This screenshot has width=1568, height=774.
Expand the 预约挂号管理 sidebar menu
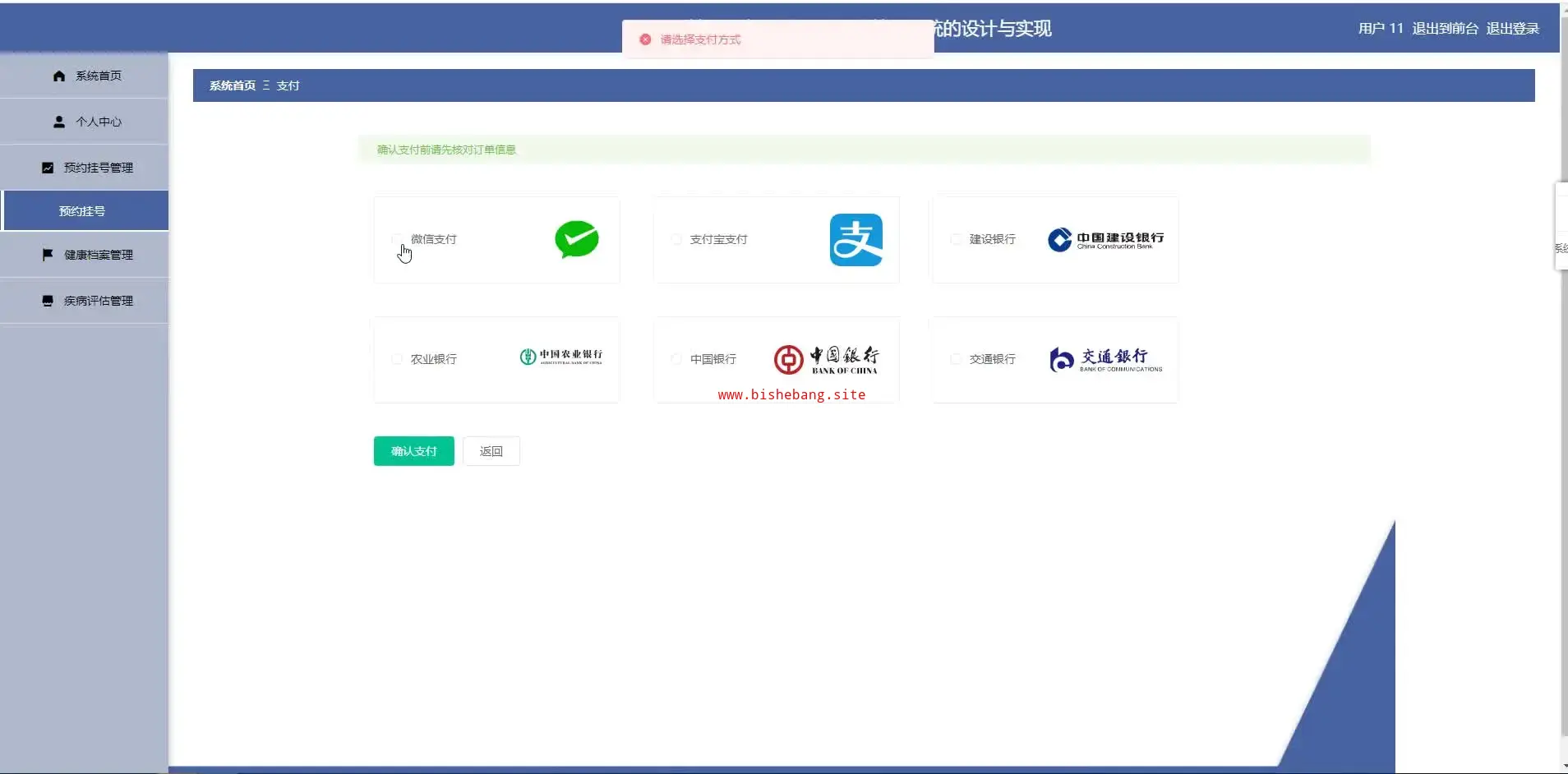84,168
